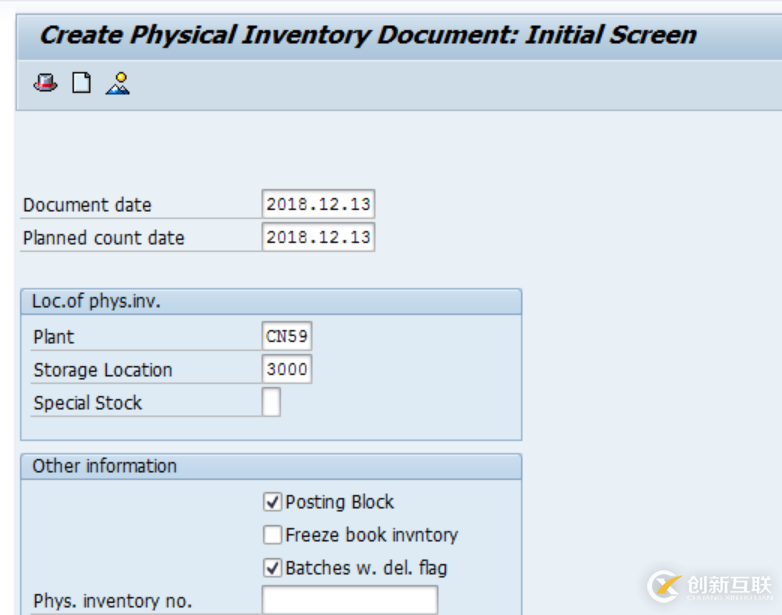Image resolution: width=782 pixels, height=615 pixels.
Task: Click the Planned count date label
Action: [104, 238]
